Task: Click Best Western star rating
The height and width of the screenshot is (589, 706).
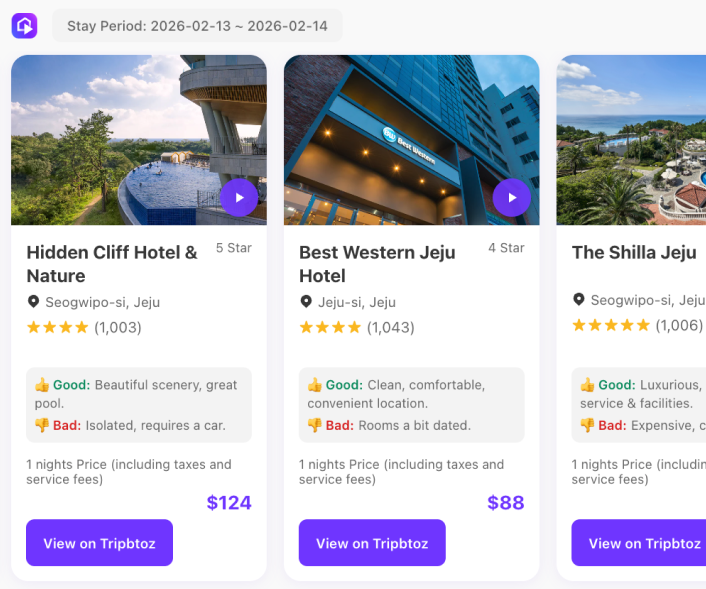Action: click(x=331, y=327)
